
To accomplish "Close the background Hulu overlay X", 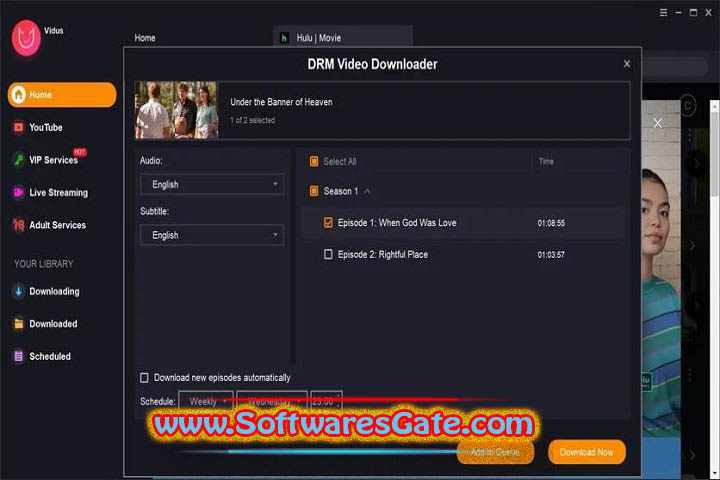I will [x=658, y=123].
